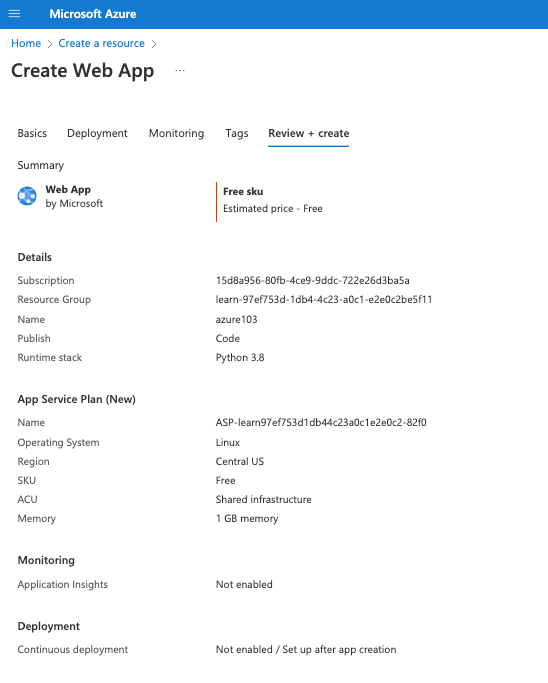This screenshot has width=548, height=683.
Task: Open the Tags tab
Action: tap(237, 133)
